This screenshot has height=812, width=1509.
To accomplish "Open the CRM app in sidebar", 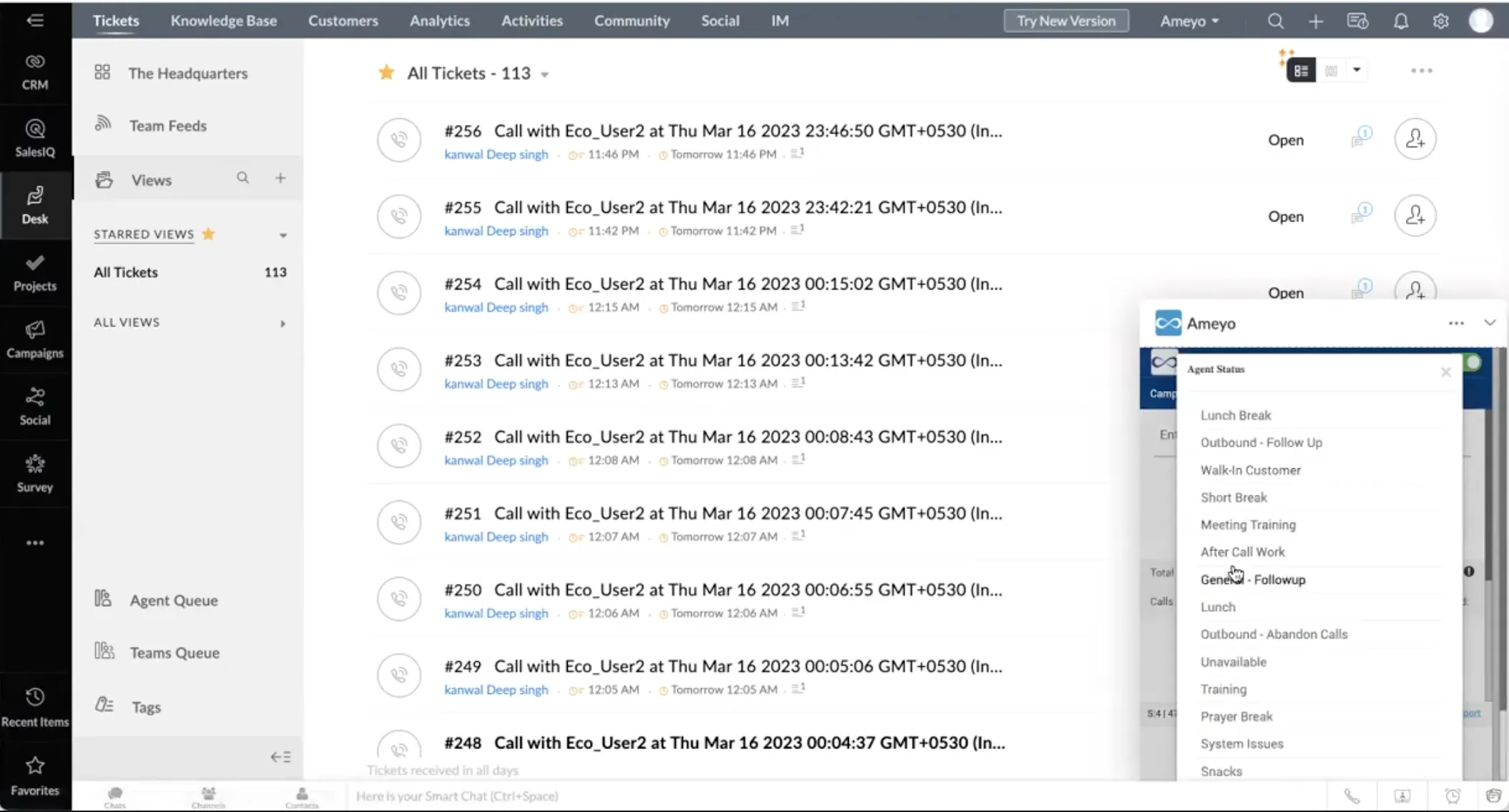I will pos(35,71).
